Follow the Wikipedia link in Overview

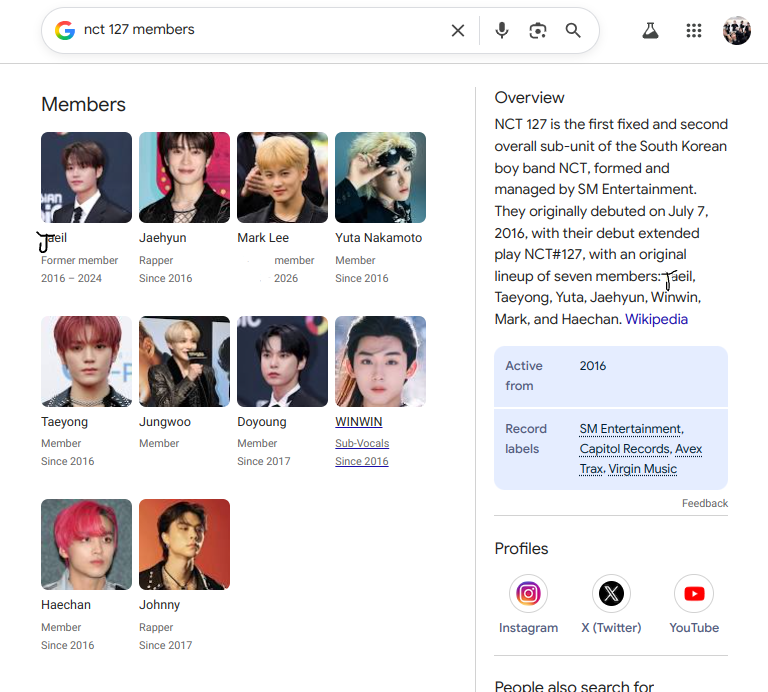(x=656, y=319)
